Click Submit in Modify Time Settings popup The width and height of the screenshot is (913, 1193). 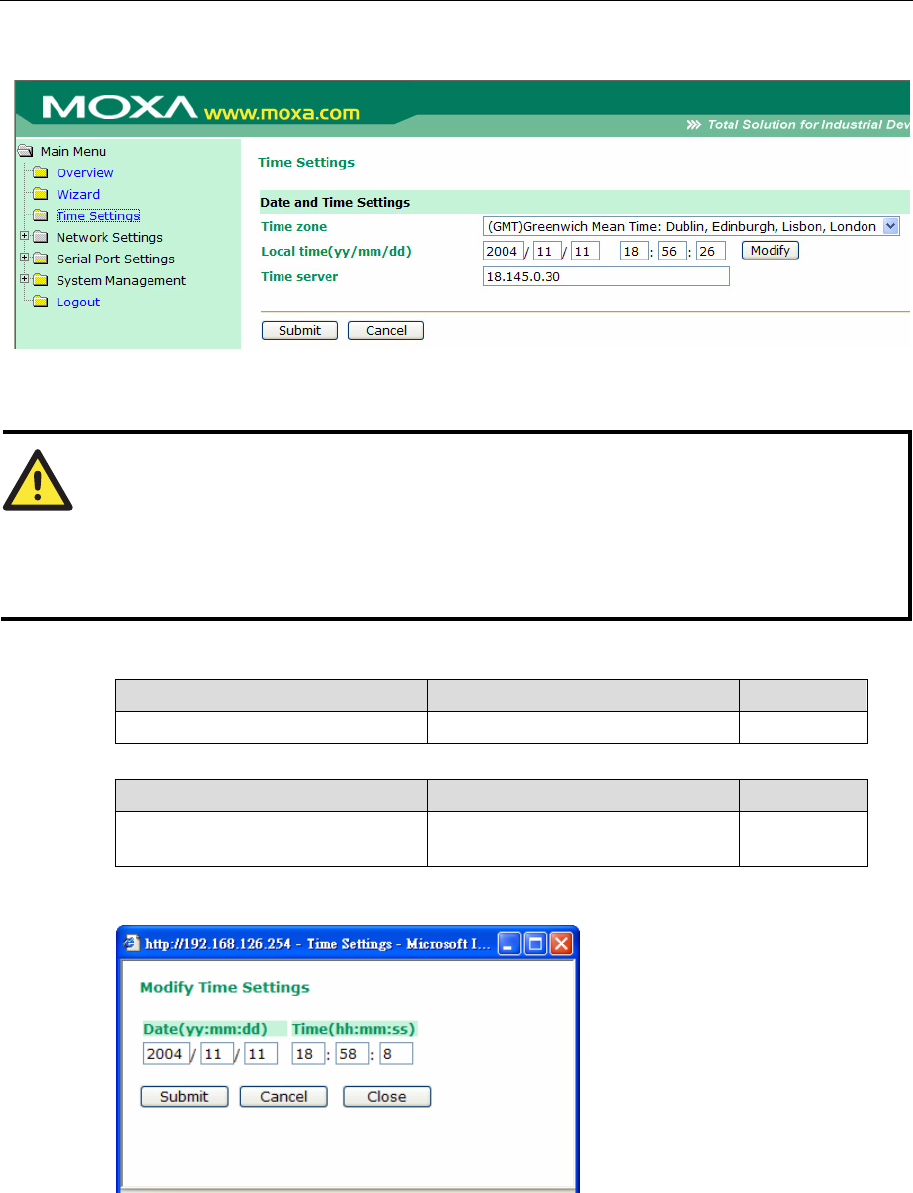pos(184,1096)
